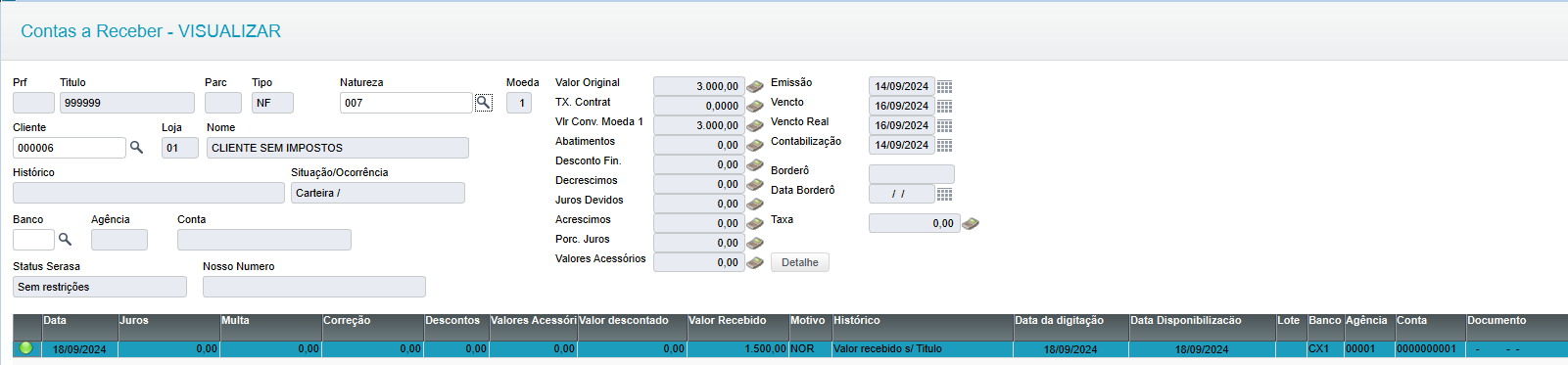Open calculator icon for Decrescimos

[755, 185]
